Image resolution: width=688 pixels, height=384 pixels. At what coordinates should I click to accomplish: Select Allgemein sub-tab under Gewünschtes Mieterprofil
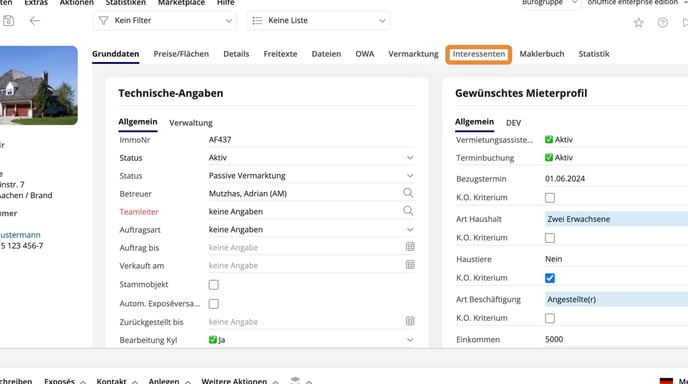point(474,122)
